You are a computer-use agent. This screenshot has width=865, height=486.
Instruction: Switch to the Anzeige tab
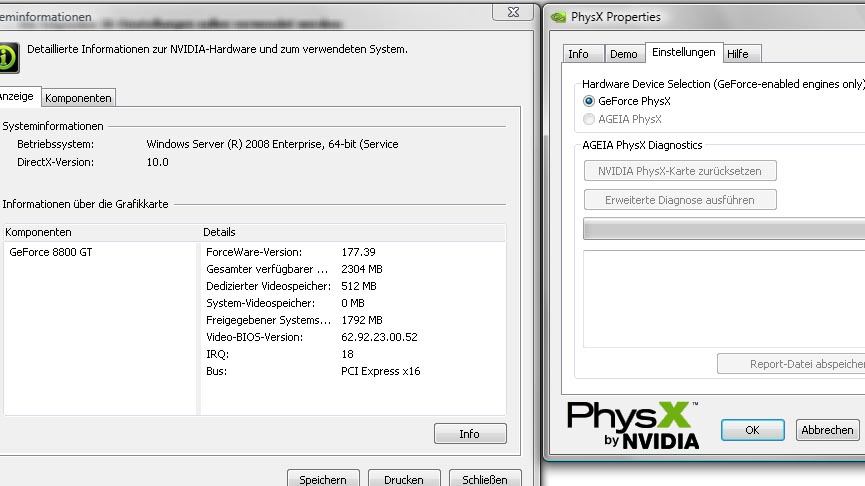coord(18,97)
